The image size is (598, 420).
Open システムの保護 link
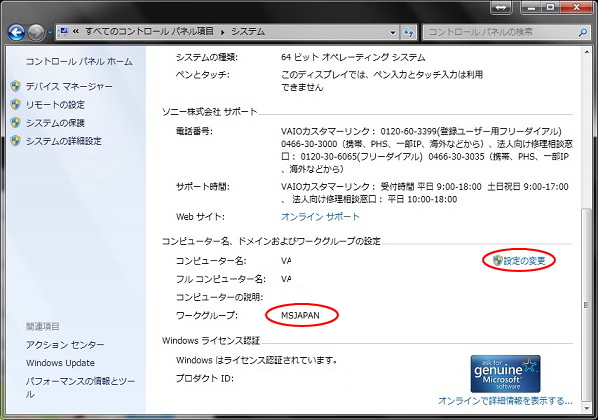[x=55, y=123]
